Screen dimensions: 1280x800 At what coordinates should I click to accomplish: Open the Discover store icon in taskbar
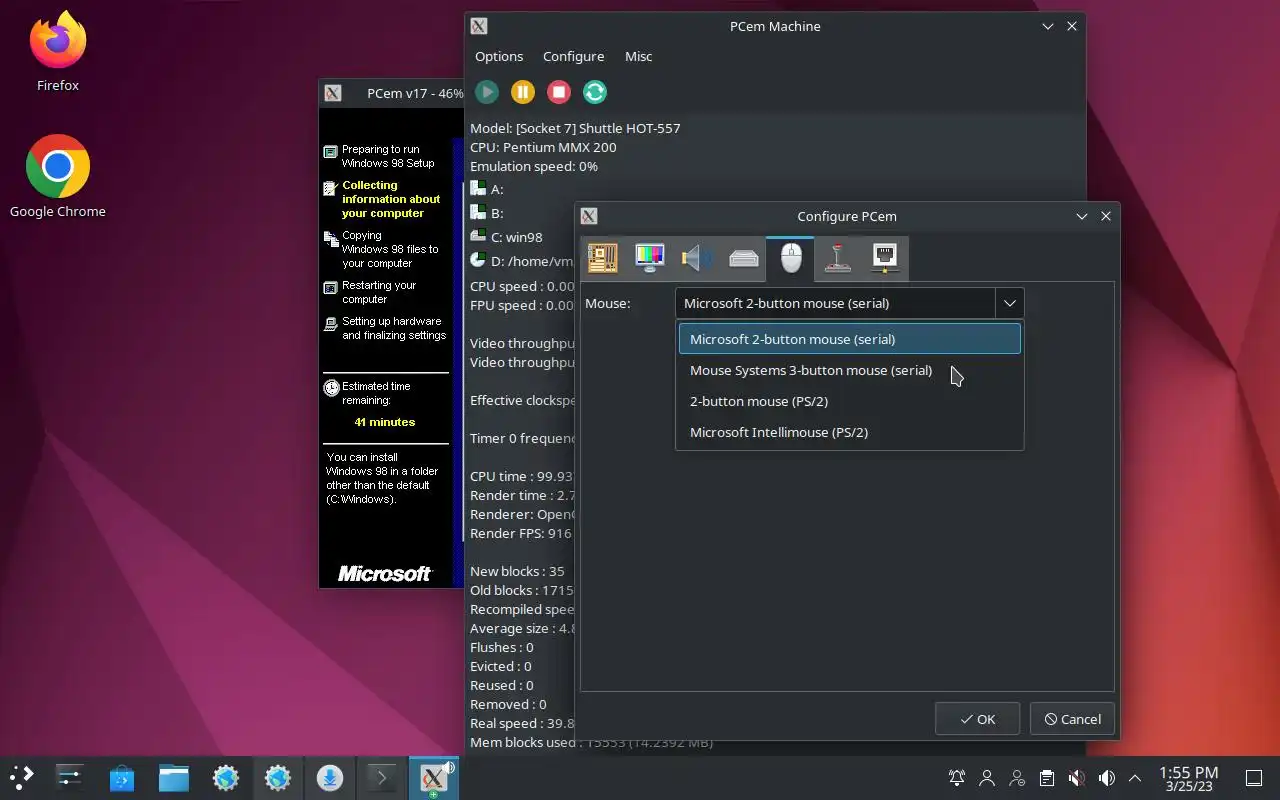tap(122, 777)
